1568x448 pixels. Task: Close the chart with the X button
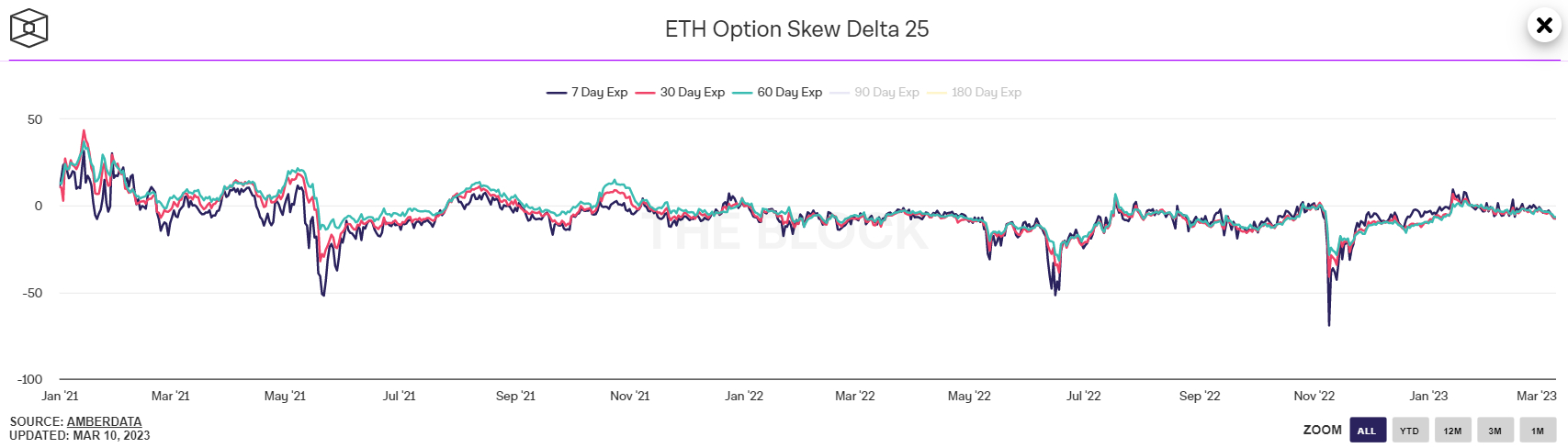(x=1544, y=26)
